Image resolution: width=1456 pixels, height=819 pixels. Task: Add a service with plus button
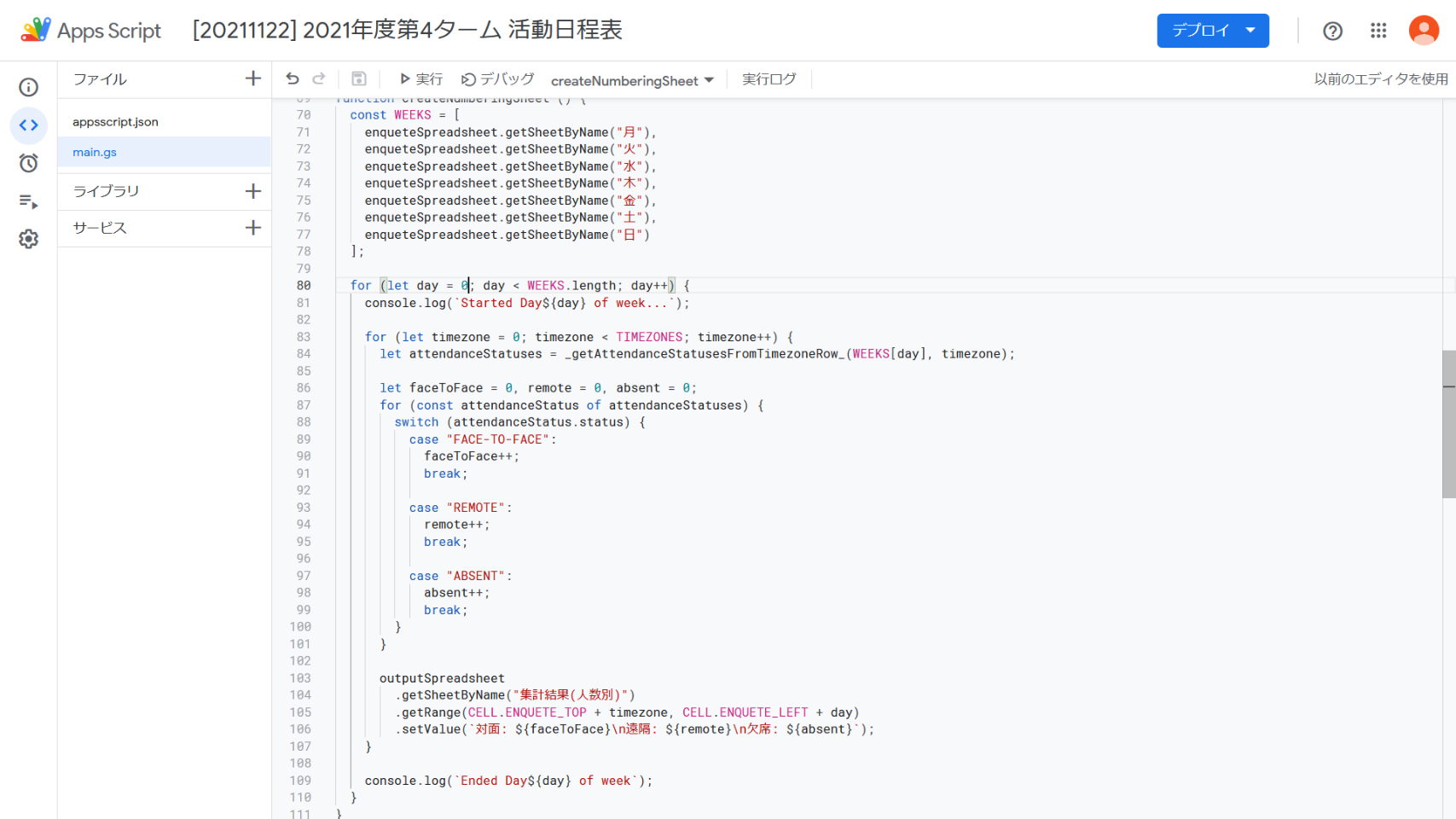[253, 228]
